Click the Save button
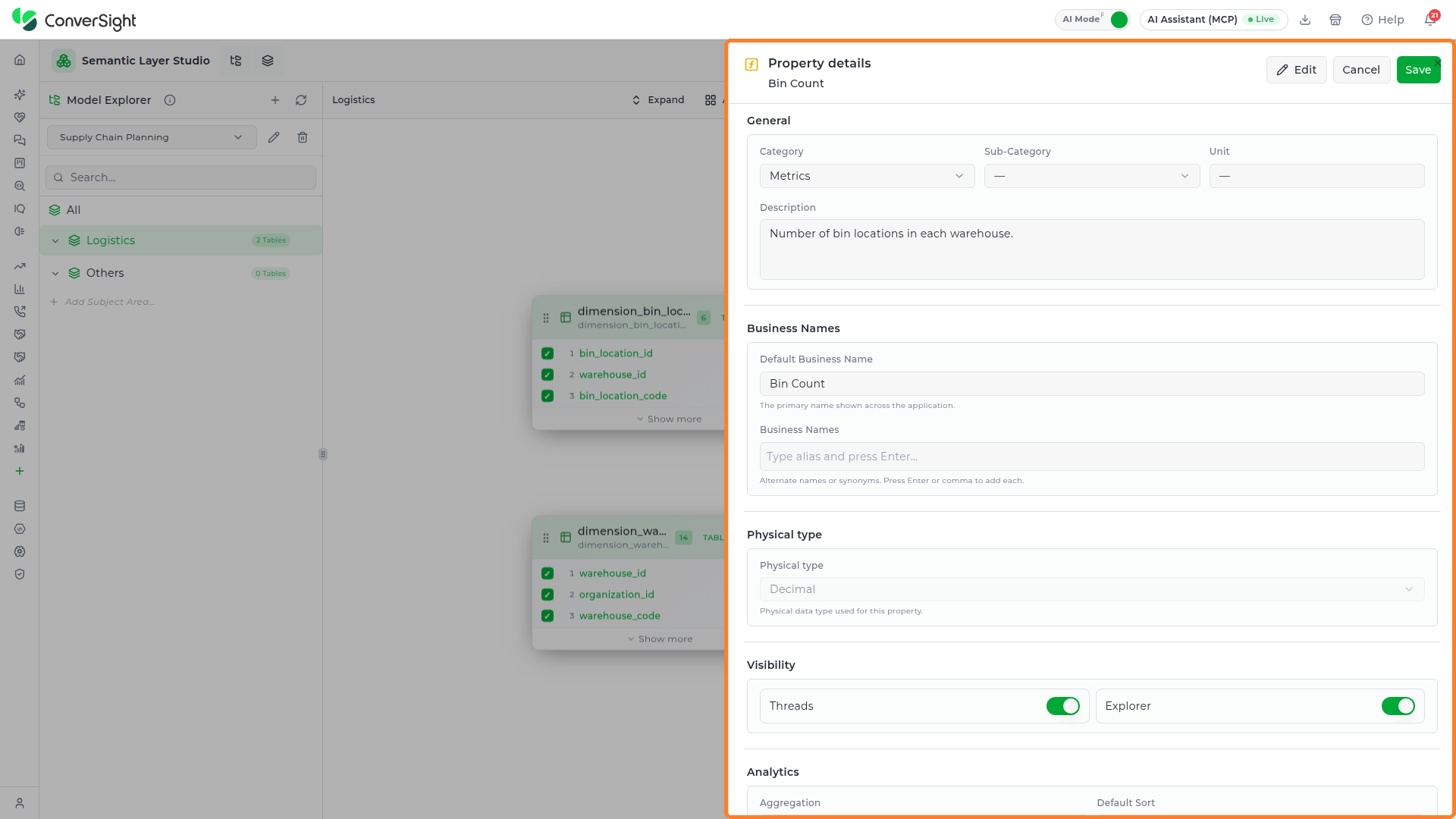Screen dimensions: 1456x819 [1418, 70]
